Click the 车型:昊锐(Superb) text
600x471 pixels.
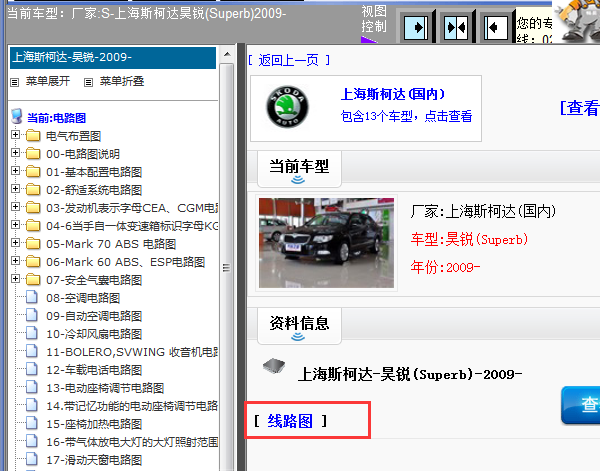pos(470,239)
